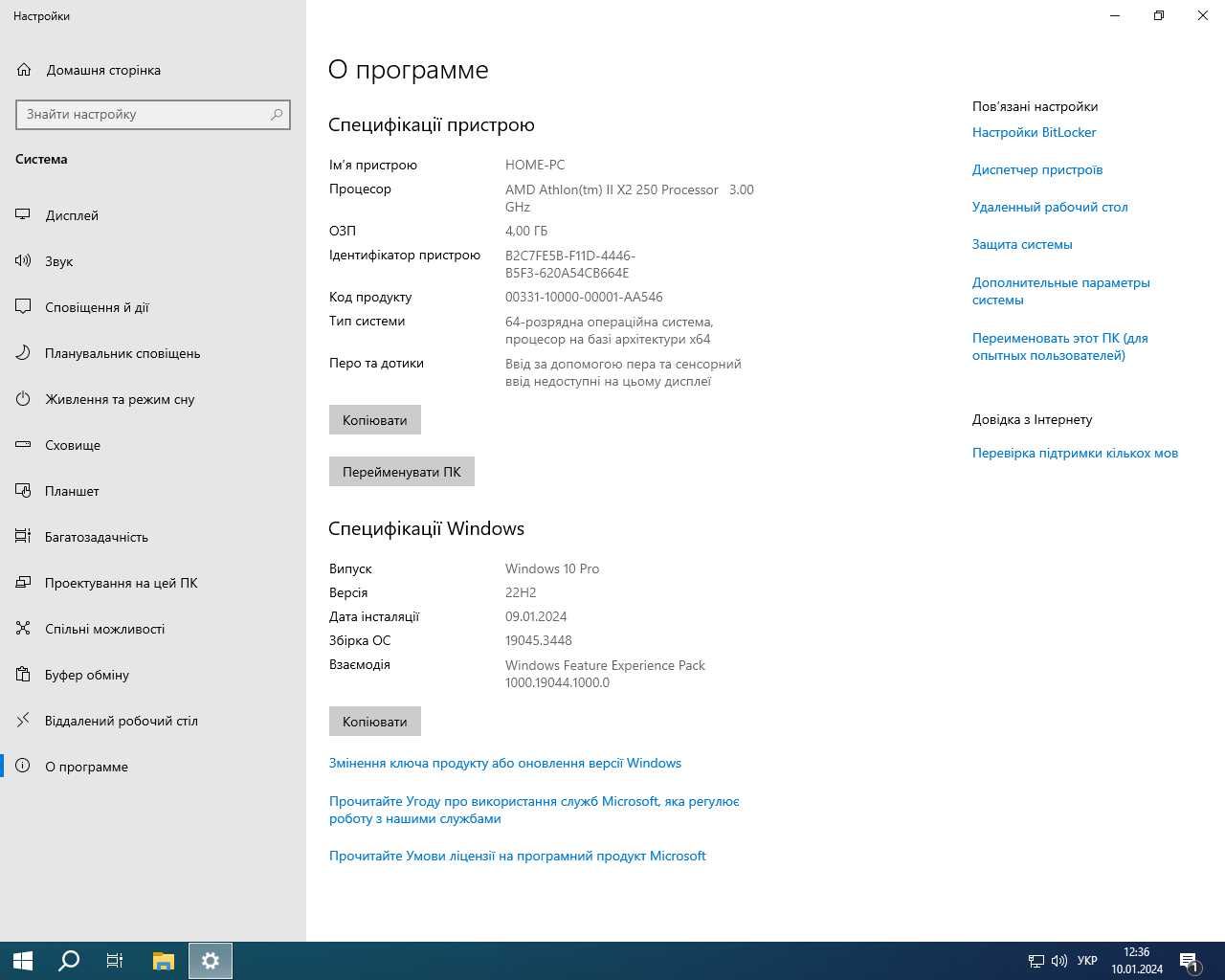This screenshot has height=980, width=1225.
Task: Open Перевірка підтримки кількох мов link
Action: (x=1075, y=453)
